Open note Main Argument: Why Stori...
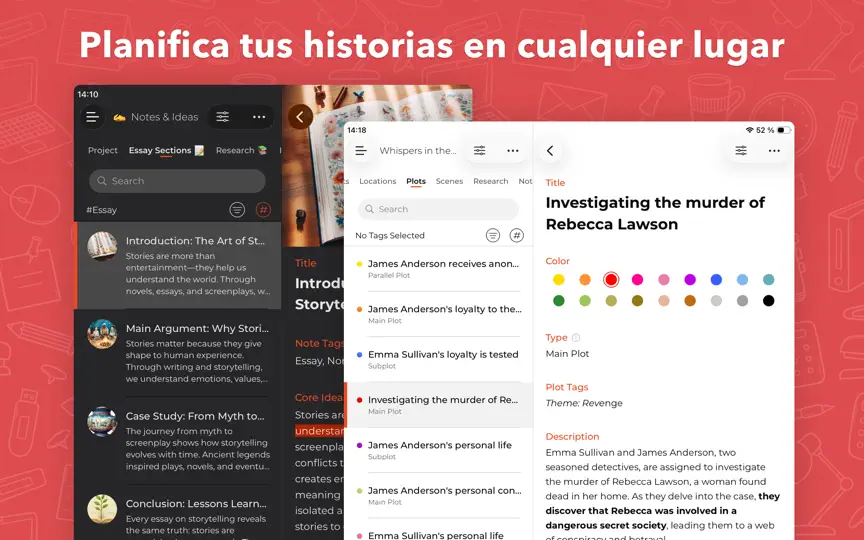 point(179,353)
